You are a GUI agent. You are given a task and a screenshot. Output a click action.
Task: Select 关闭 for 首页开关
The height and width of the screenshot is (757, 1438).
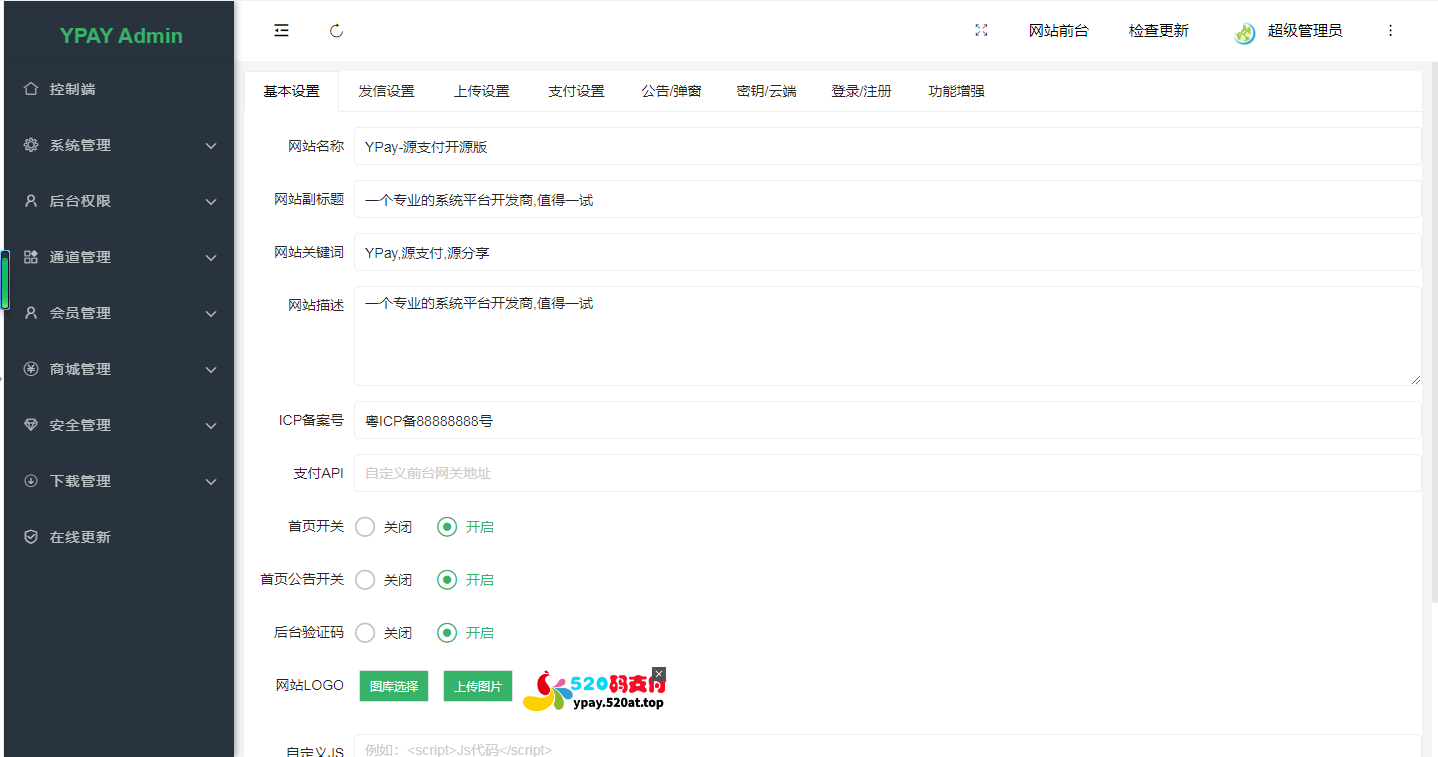365,526
